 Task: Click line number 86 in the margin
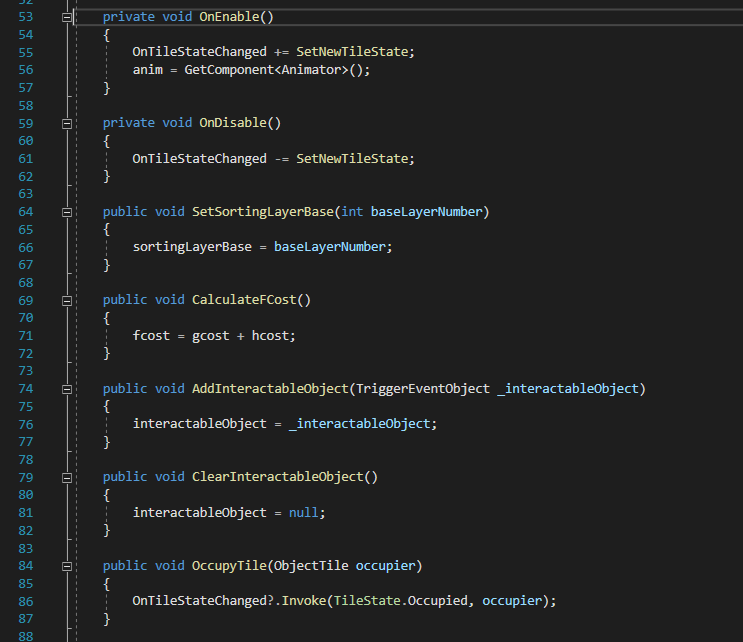pos(25,600)
